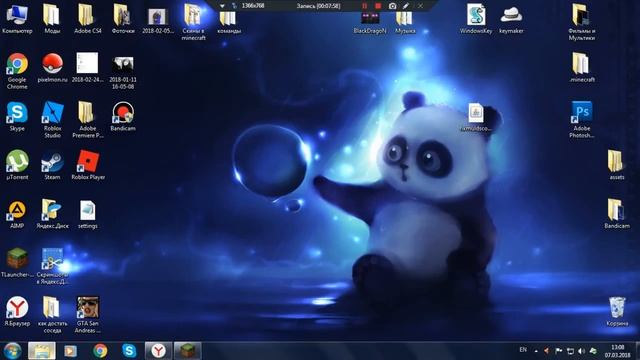
Task: Open как достать соседа folder
Action: pos(52,314)
